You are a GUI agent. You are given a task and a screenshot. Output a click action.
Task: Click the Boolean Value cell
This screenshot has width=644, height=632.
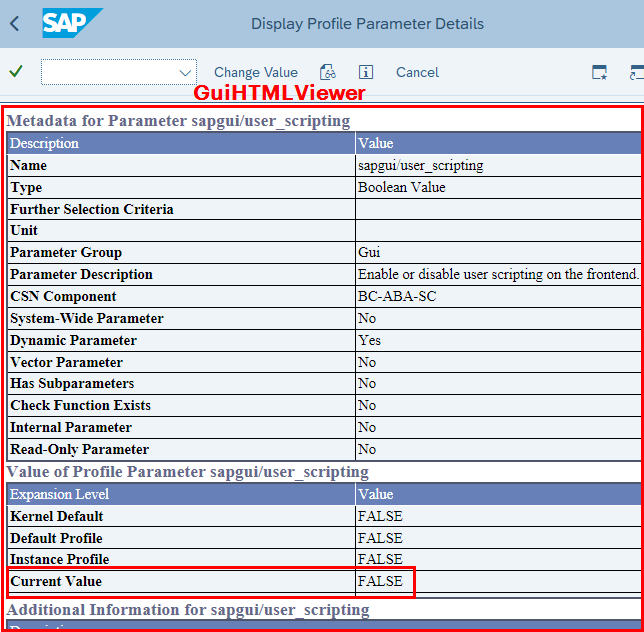click(402, 187)
